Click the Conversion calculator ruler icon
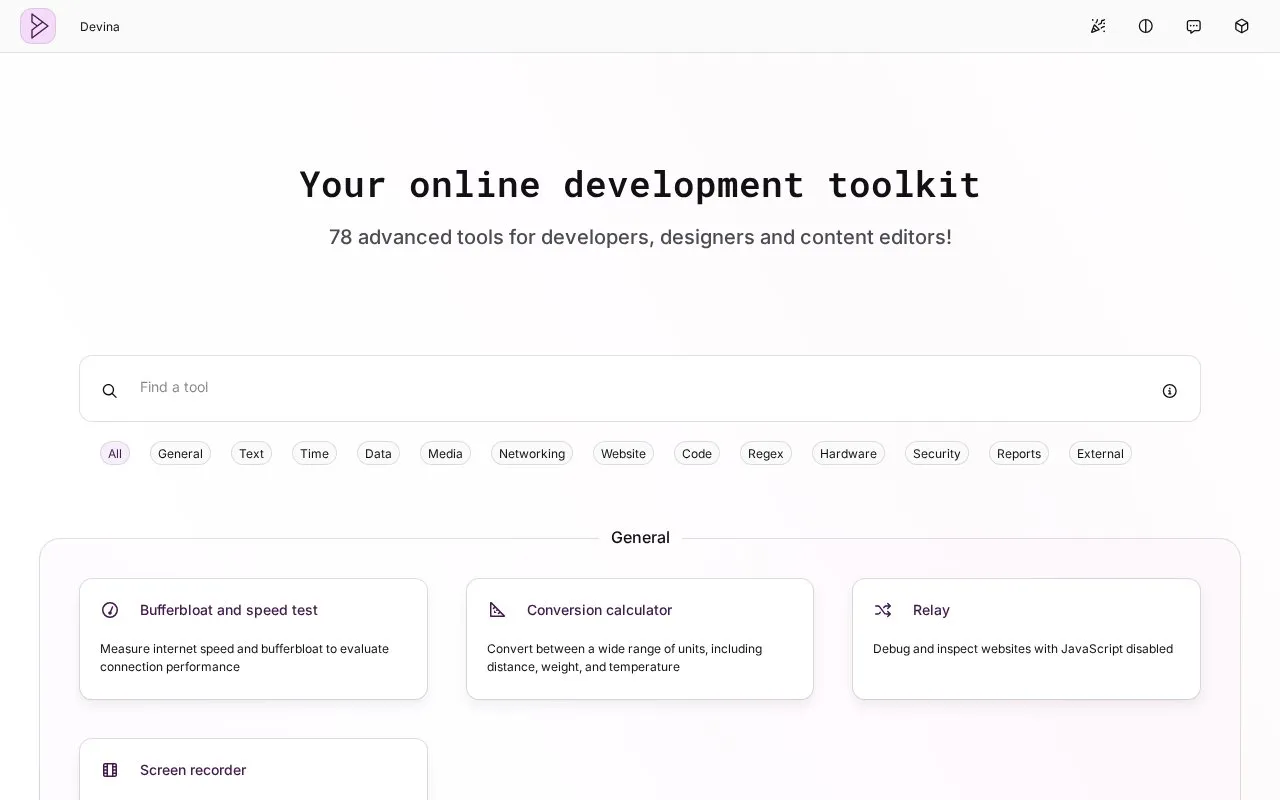This screenshot has height=800, width=1280. pyautogui.click(x=497, y=610)
